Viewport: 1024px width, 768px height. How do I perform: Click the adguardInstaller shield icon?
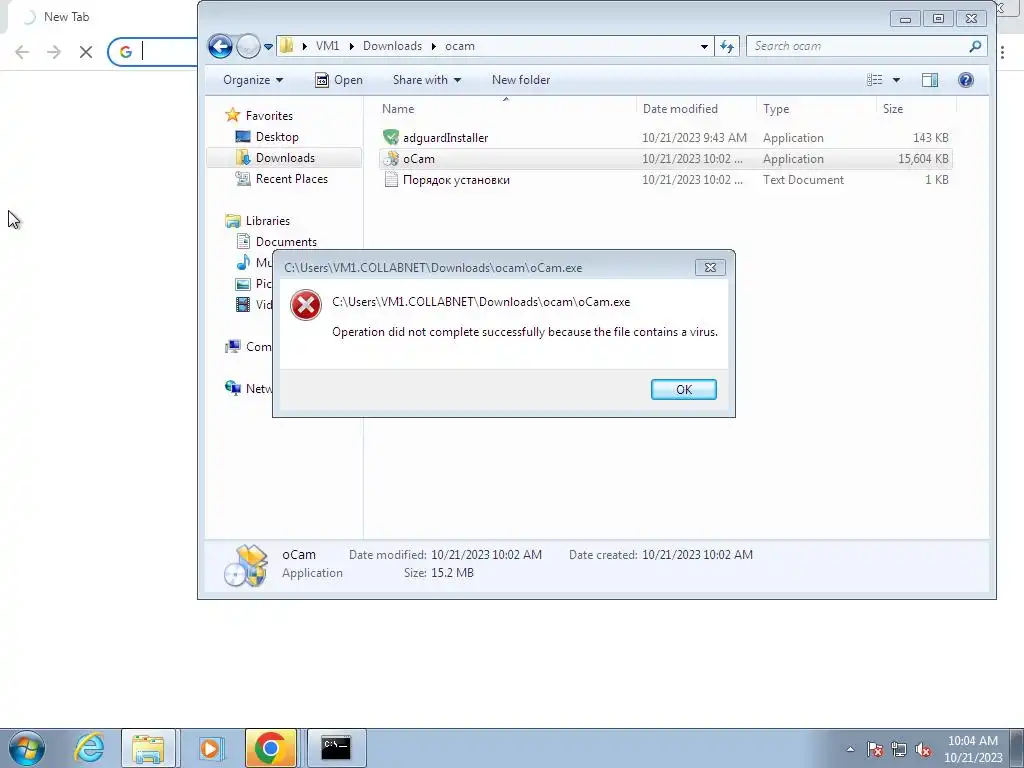[391, 137]
